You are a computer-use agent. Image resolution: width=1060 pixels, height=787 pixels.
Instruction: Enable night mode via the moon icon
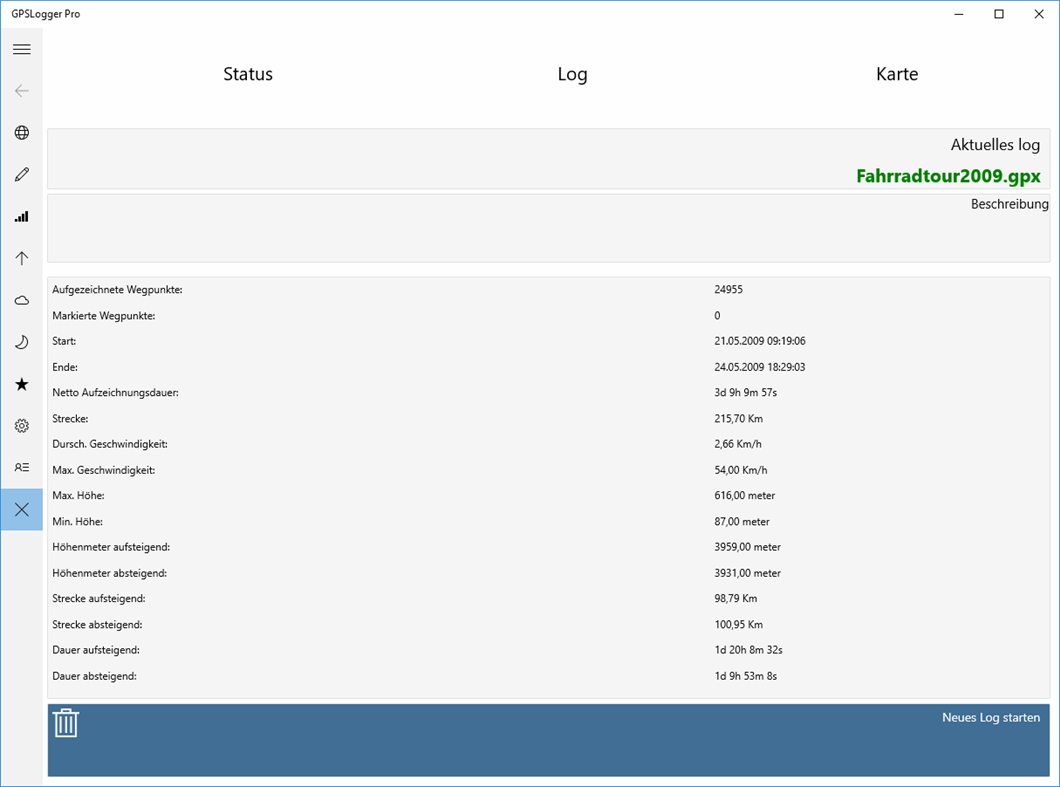(x=21, y=342)
